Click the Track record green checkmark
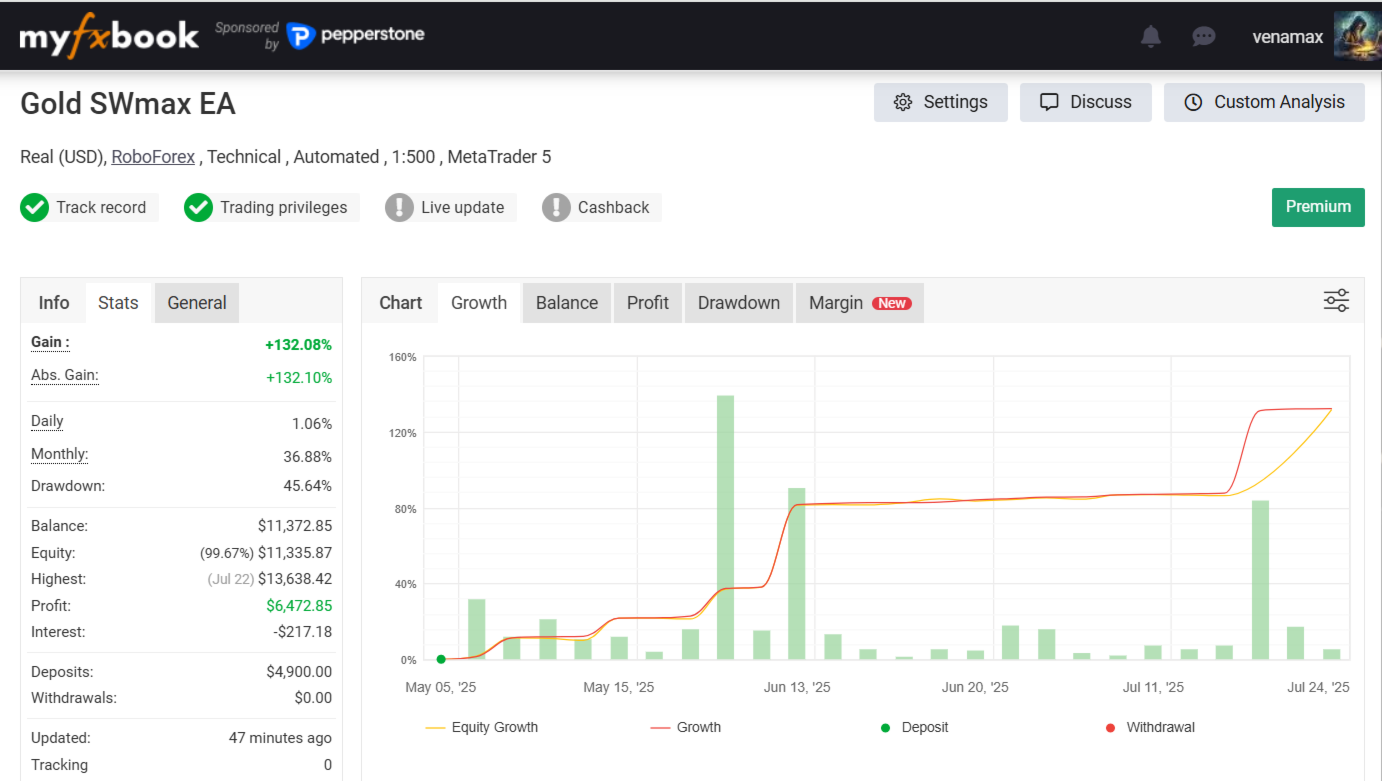The height and width of the screenshot is (781, 1382). (35, 208)
